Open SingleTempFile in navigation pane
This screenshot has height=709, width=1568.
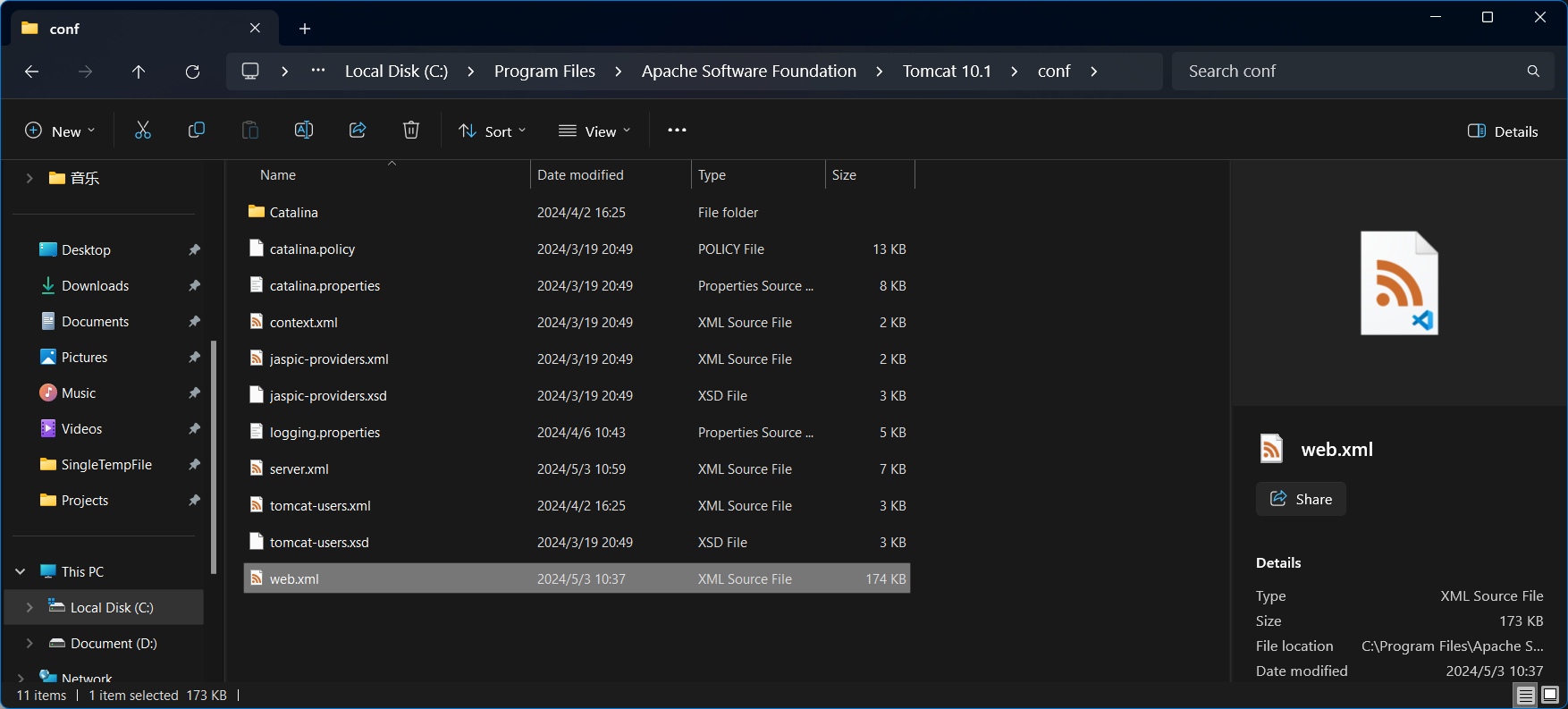pos(106,465)
